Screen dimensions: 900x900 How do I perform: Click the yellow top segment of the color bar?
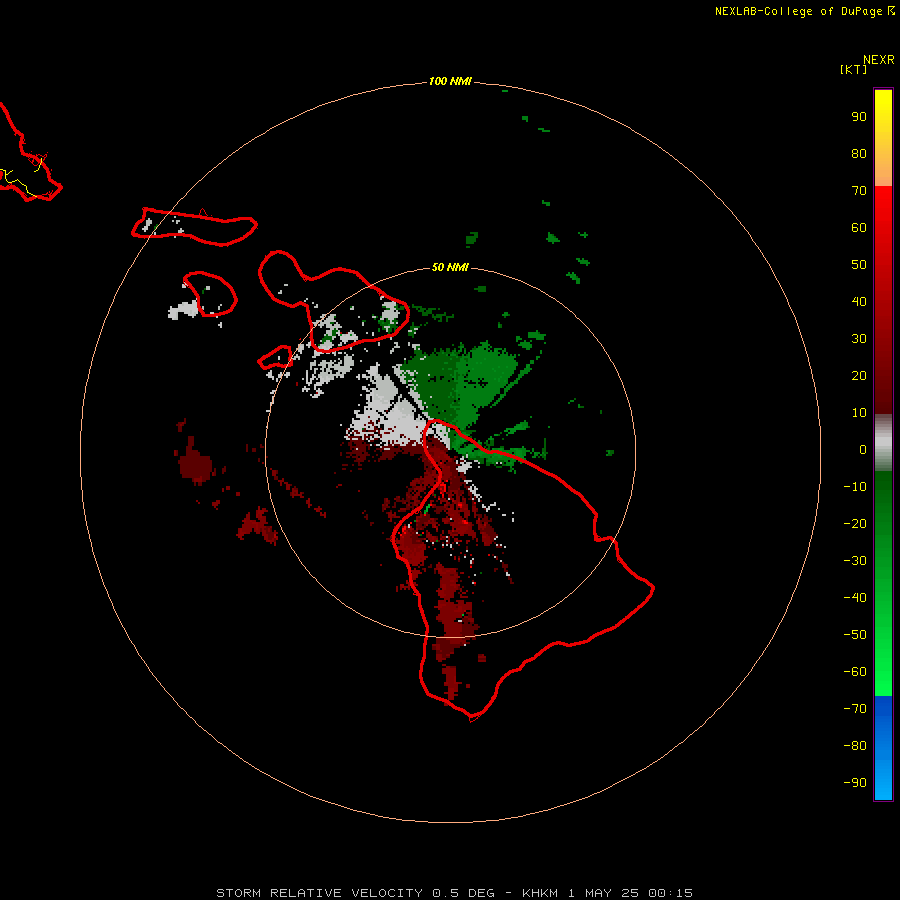883,138
